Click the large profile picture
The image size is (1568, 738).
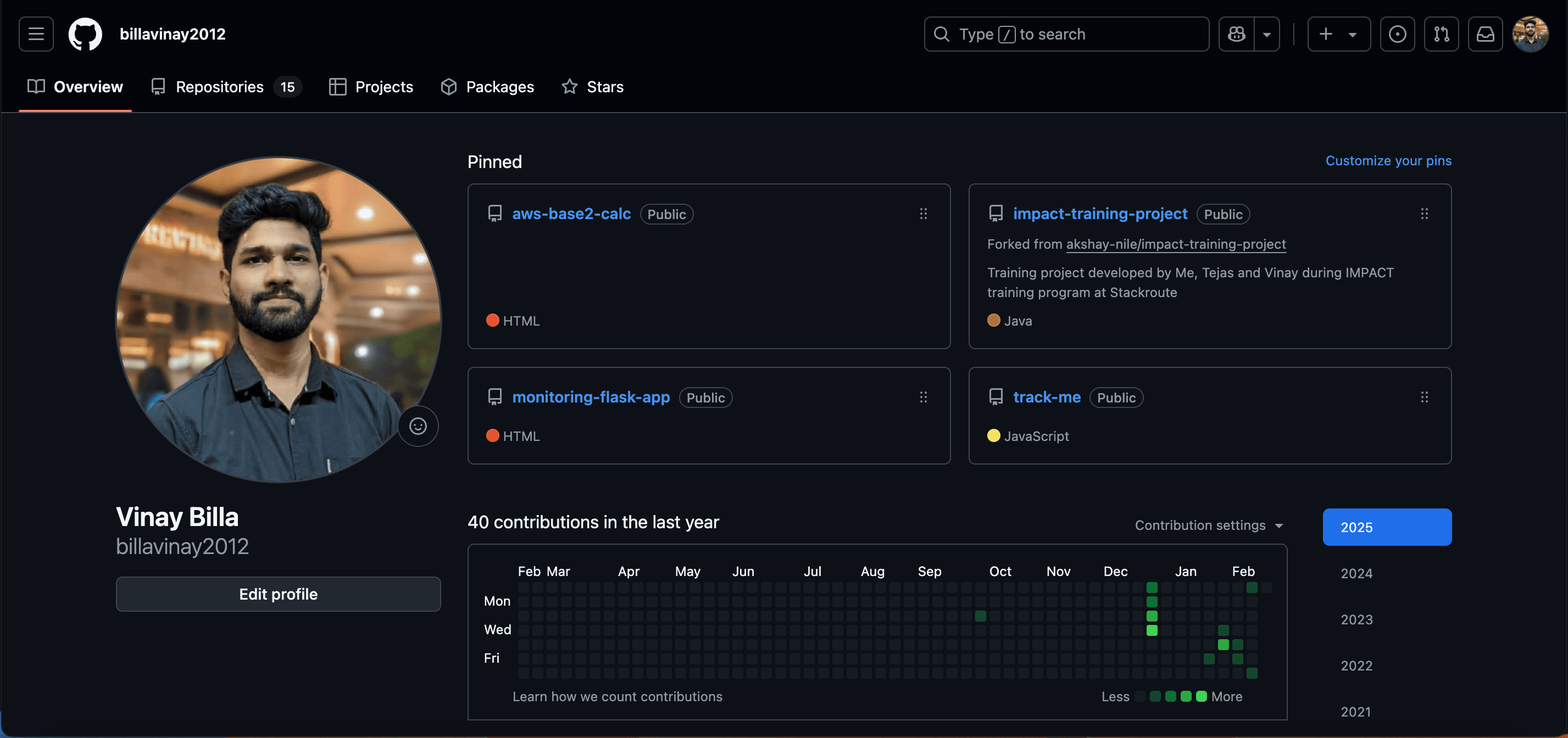click(278, 320)
